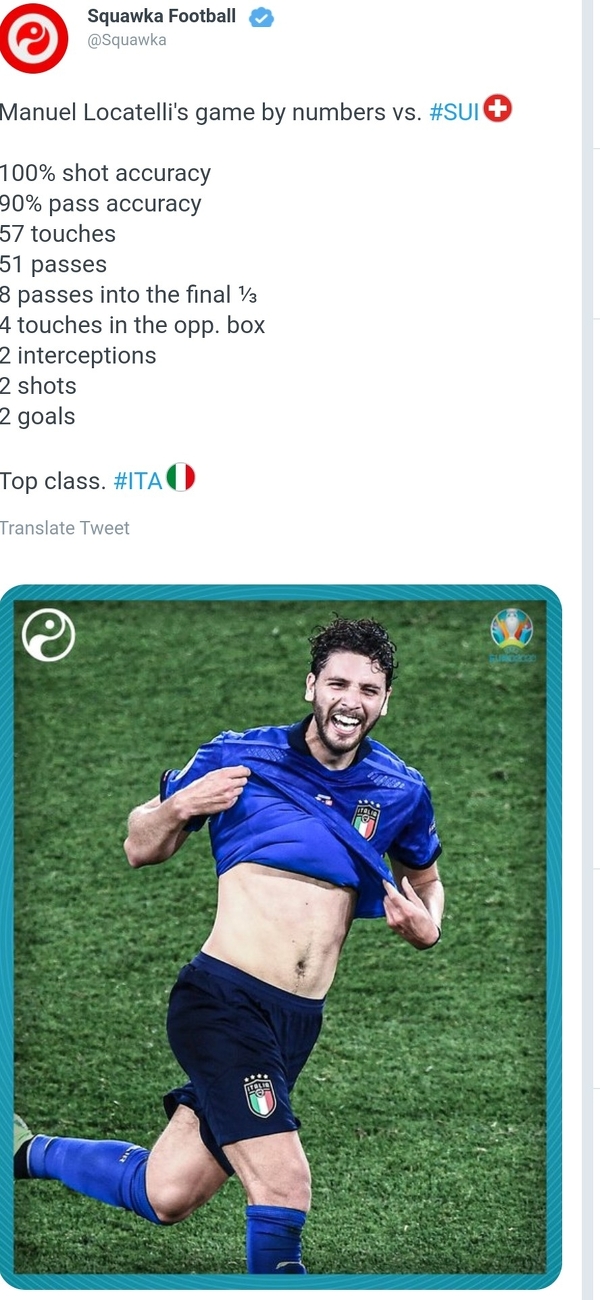
Task: Click Translate Tweet
Action: [65, 528]
